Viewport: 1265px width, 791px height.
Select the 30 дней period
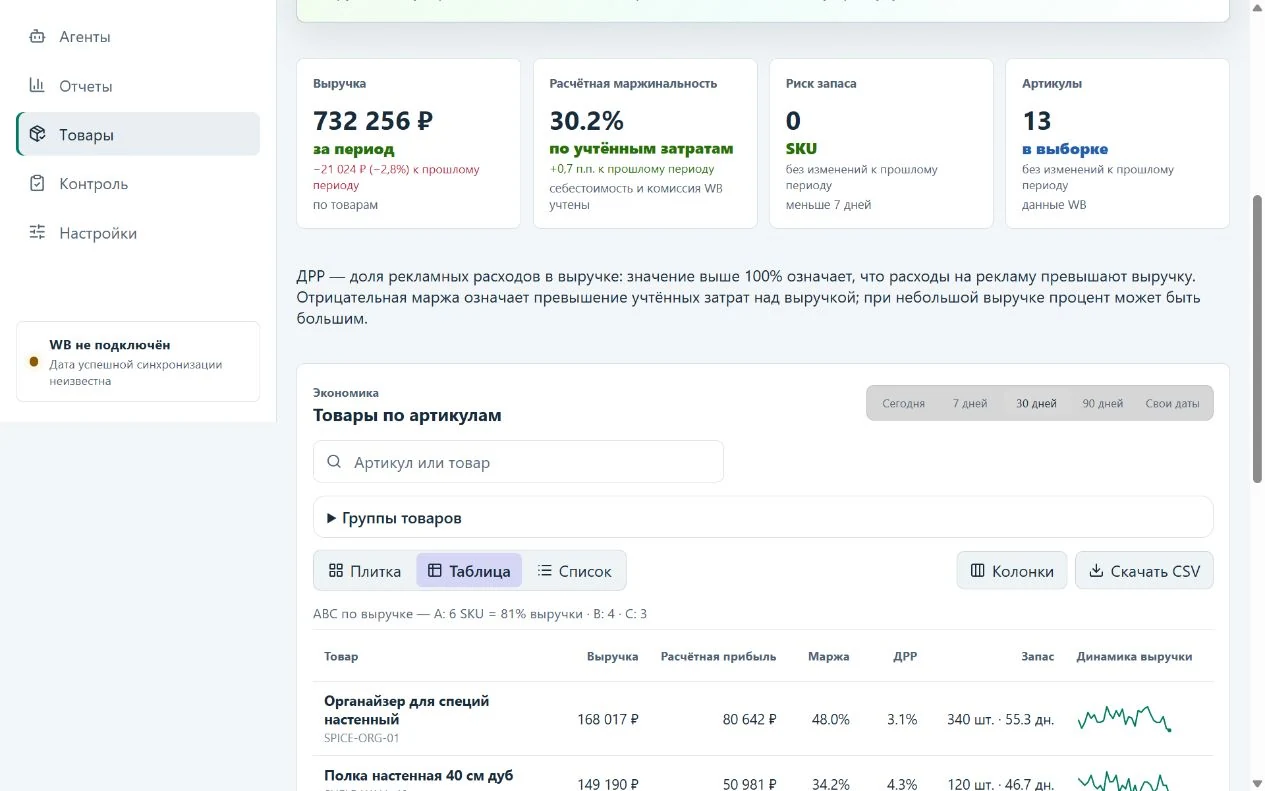point(1036,404)
